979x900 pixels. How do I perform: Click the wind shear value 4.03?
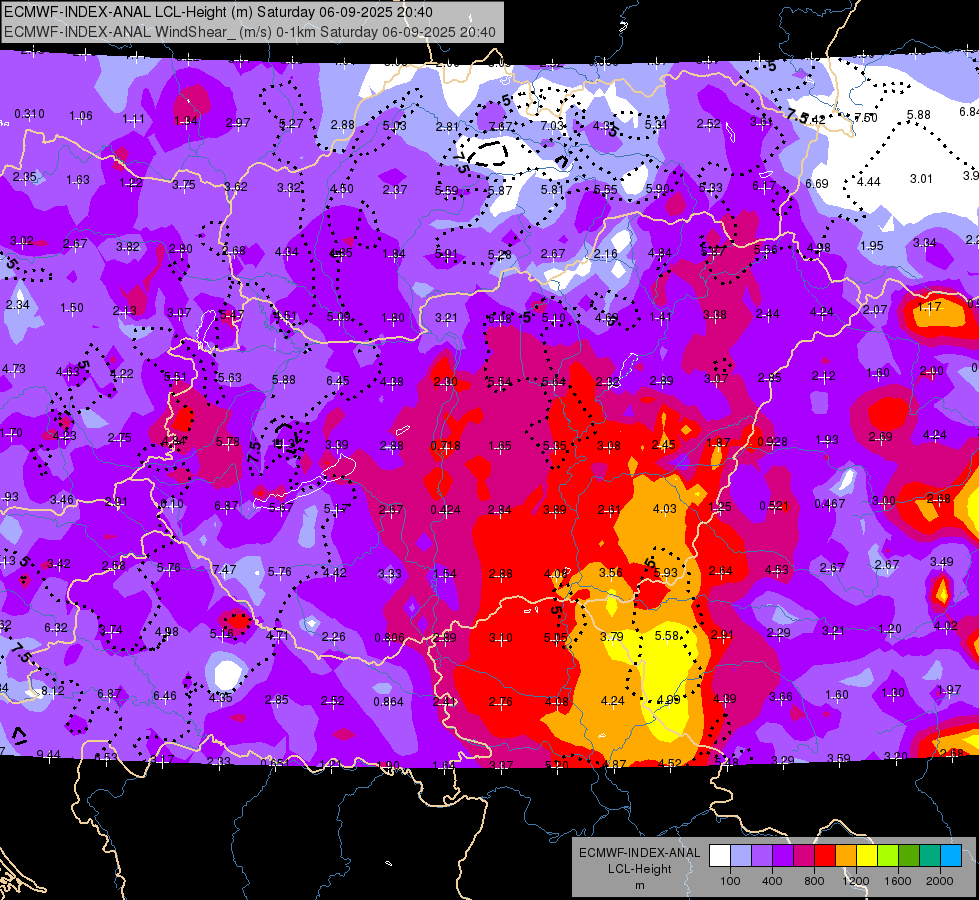pos(664,508)
